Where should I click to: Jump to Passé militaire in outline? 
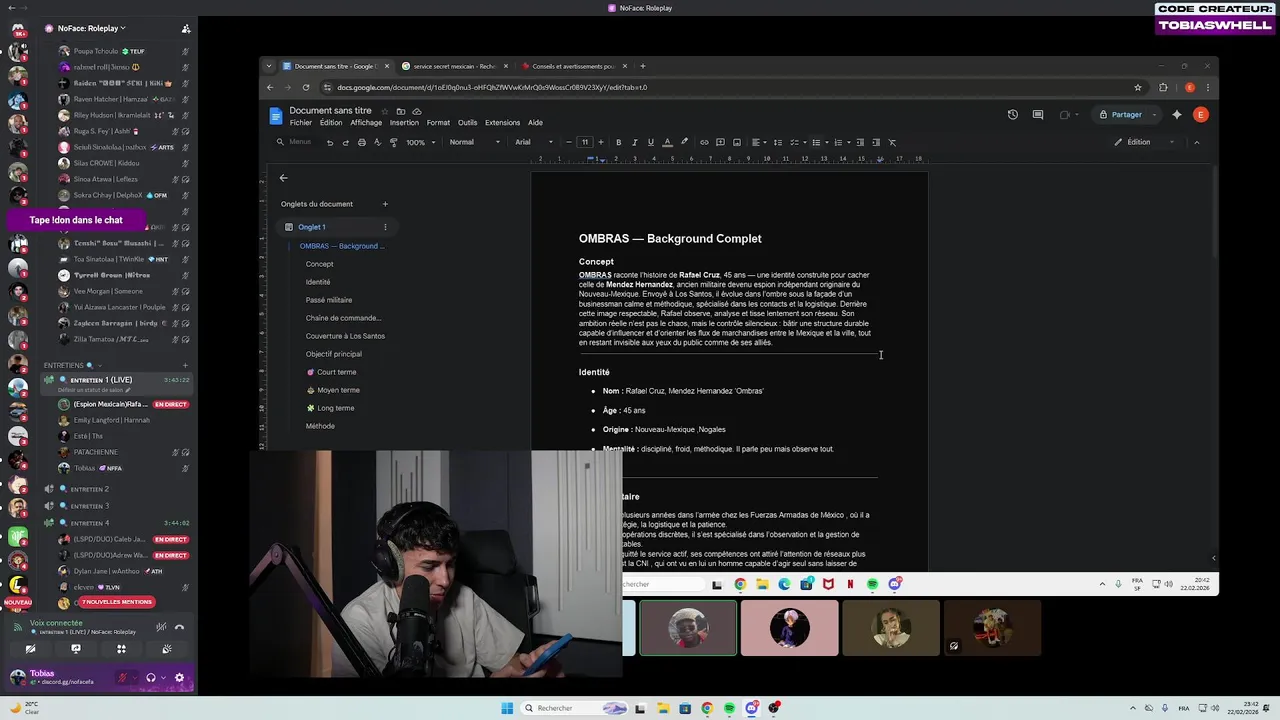329,300
